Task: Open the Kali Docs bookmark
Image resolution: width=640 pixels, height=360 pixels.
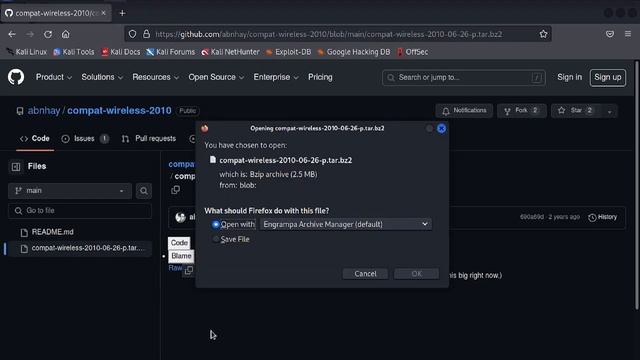Action: pos(120,52)
